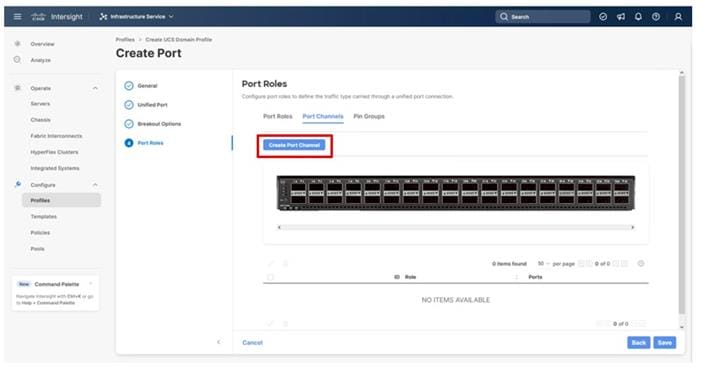Click the Operate section icon
The width and height of the screenshot is (702, 376).
[17, 88]
